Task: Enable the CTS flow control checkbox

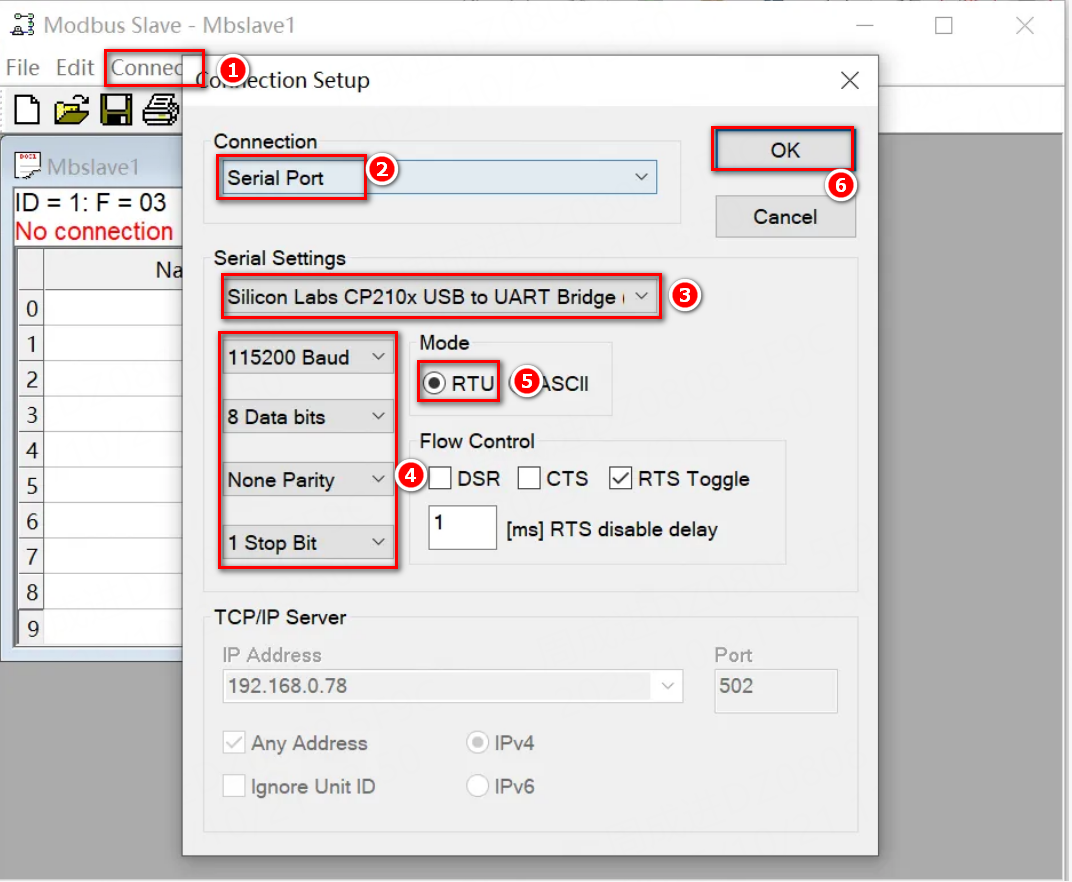Action: (529, 479)
